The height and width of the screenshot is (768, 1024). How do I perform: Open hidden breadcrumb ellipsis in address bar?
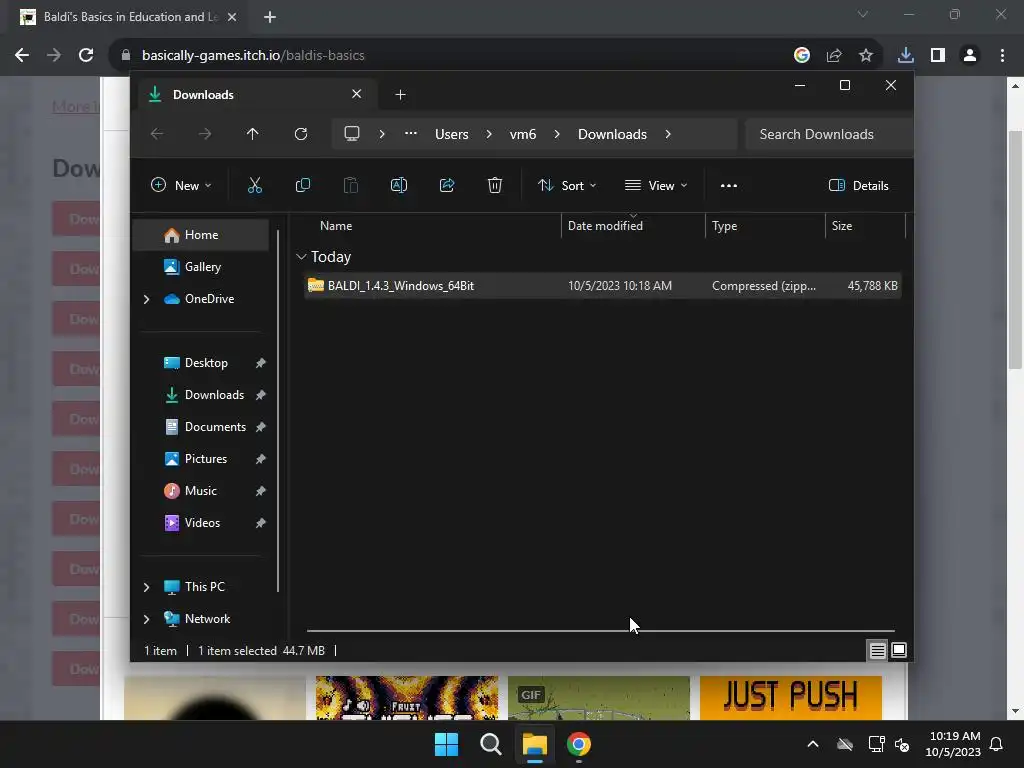point(410,134)
